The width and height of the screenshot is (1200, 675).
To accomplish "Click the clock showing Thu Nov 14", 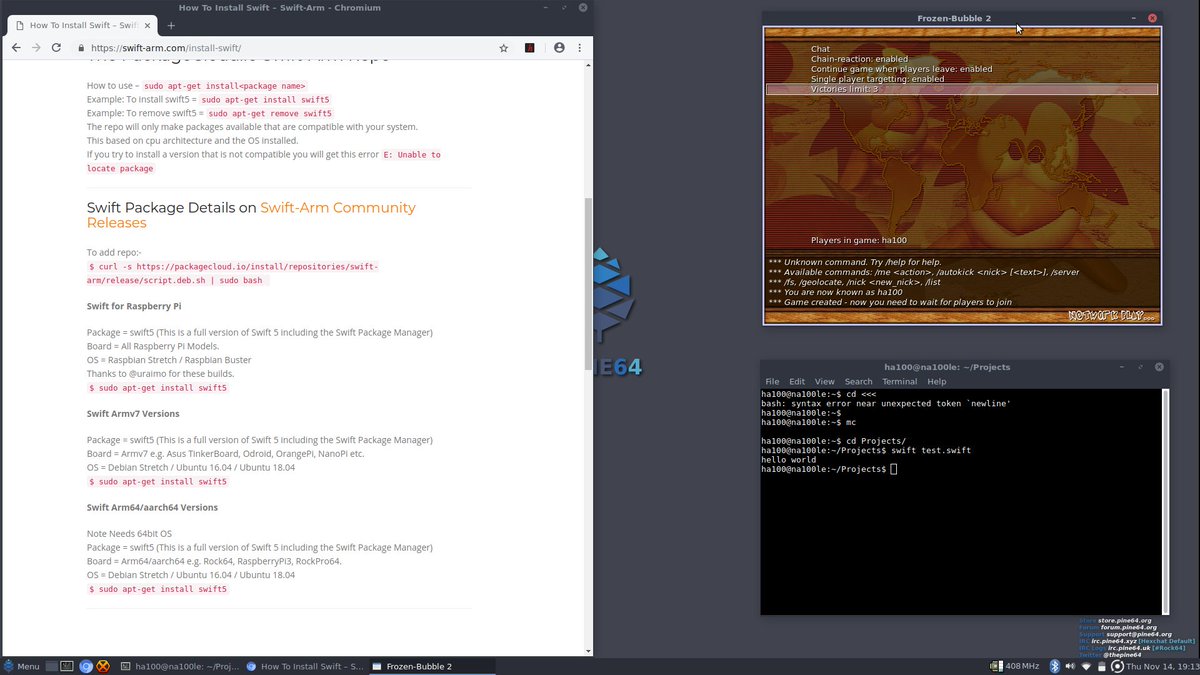I will [x=1162, y=666].
